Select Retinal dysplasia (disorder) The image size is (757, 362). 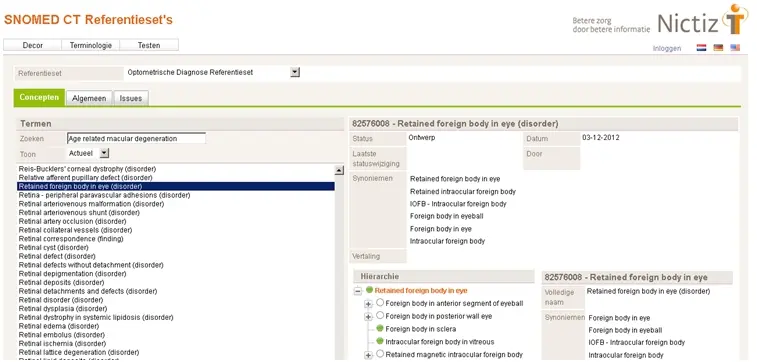pos(63,308)
